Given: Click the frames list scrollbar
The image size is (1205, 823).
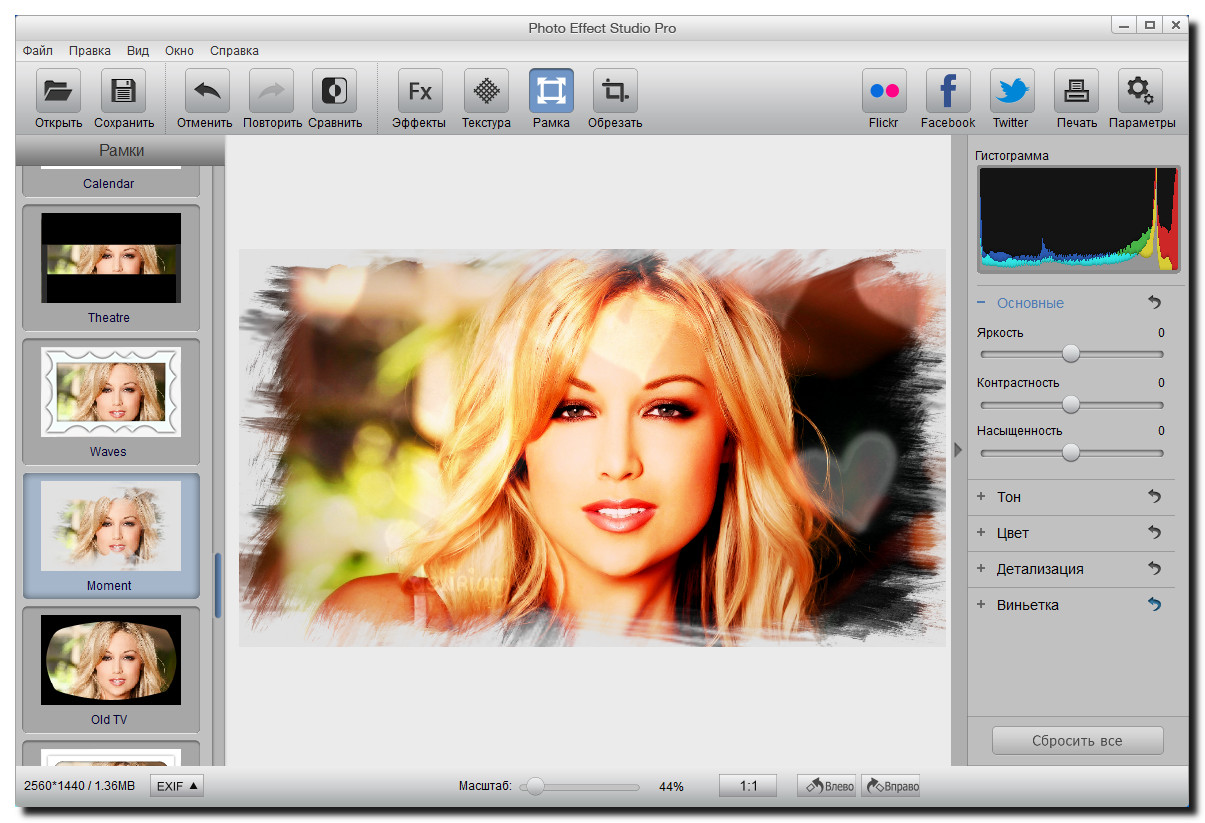Looking at the screenshot, I should 218,584.
